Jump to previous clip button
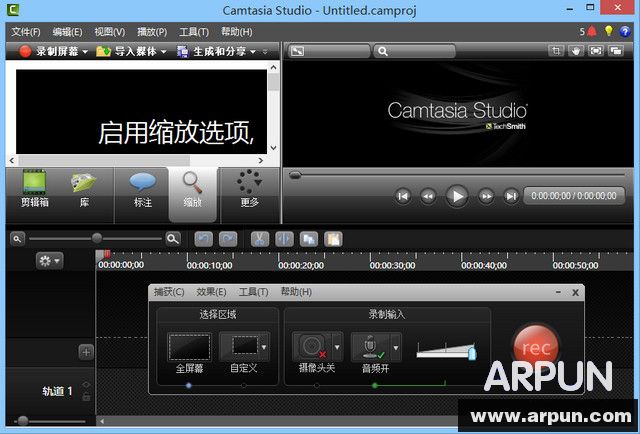The image size is (640, 434). point(403,196)
